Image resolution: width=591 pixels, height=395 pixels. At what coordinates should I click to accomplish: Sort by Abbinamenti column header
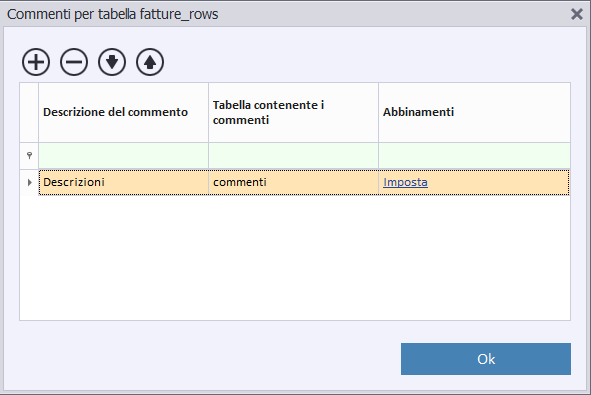(474, 112)
